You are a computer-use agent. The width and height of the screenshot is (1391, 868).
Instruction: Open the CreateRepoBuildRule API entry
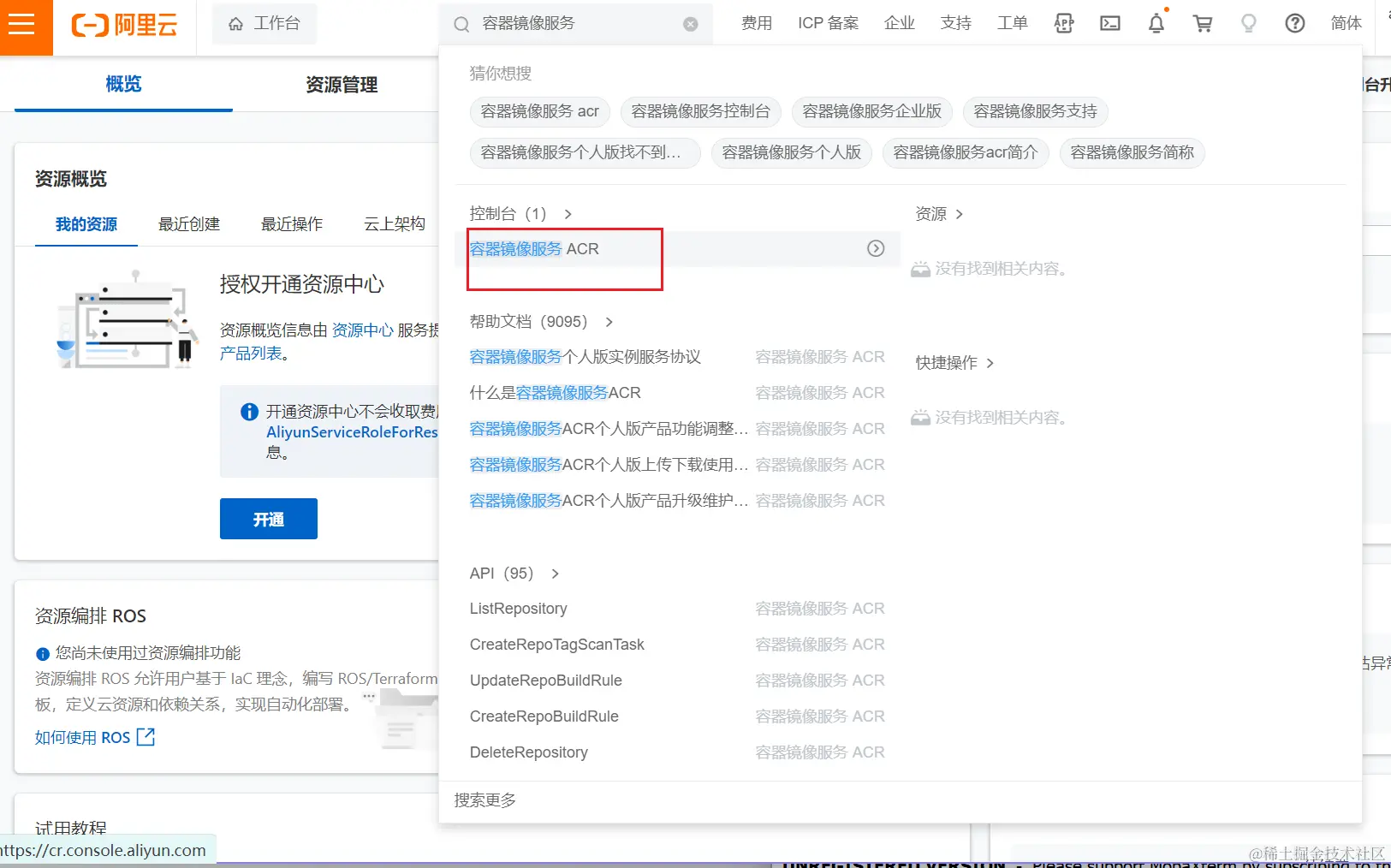[544, 716]
